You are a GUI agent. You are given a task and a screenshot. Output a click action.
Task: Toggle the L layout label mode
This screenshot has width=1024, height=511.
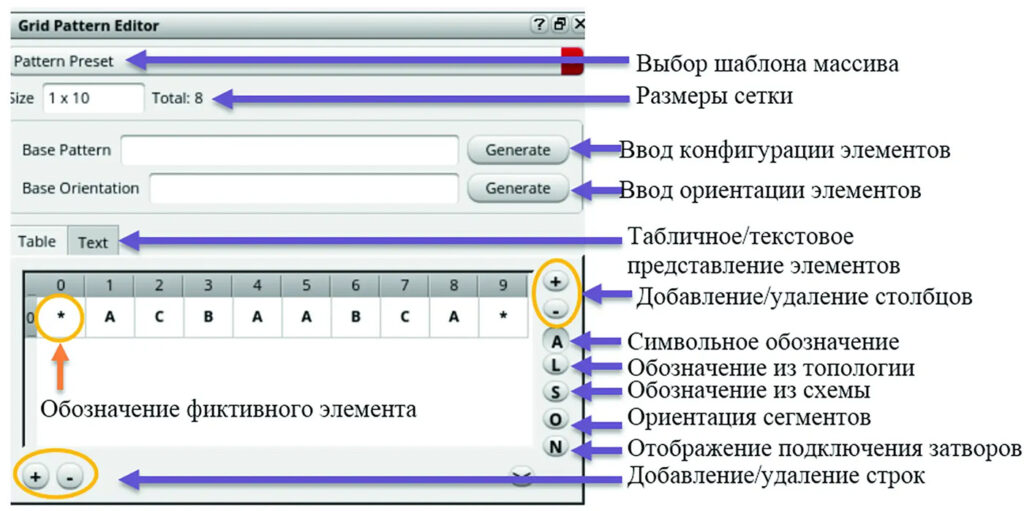tap(556, 367)
